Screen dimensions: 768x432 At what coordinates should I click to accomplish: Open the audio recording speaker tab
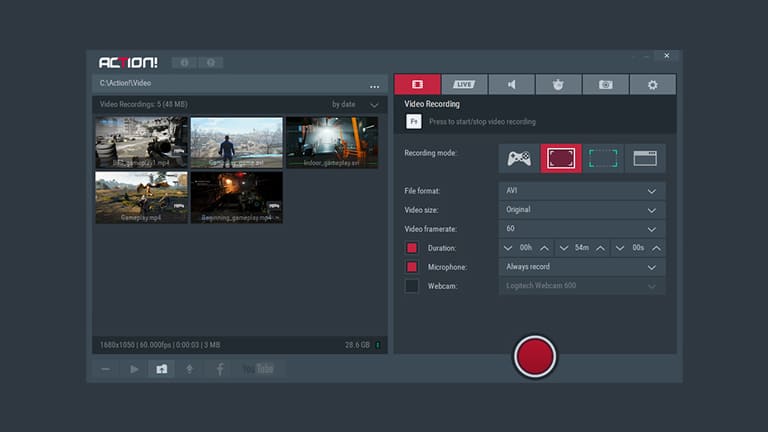[x=511, y=85]
